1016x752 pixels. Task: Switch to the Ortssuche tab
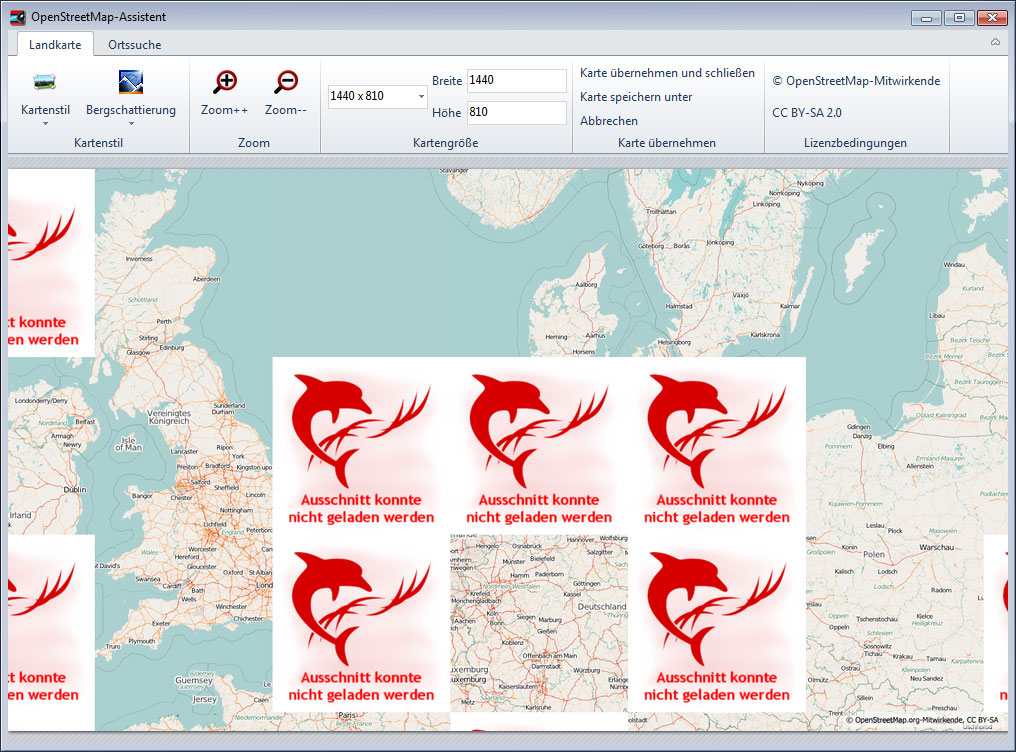tap(134, 44)
